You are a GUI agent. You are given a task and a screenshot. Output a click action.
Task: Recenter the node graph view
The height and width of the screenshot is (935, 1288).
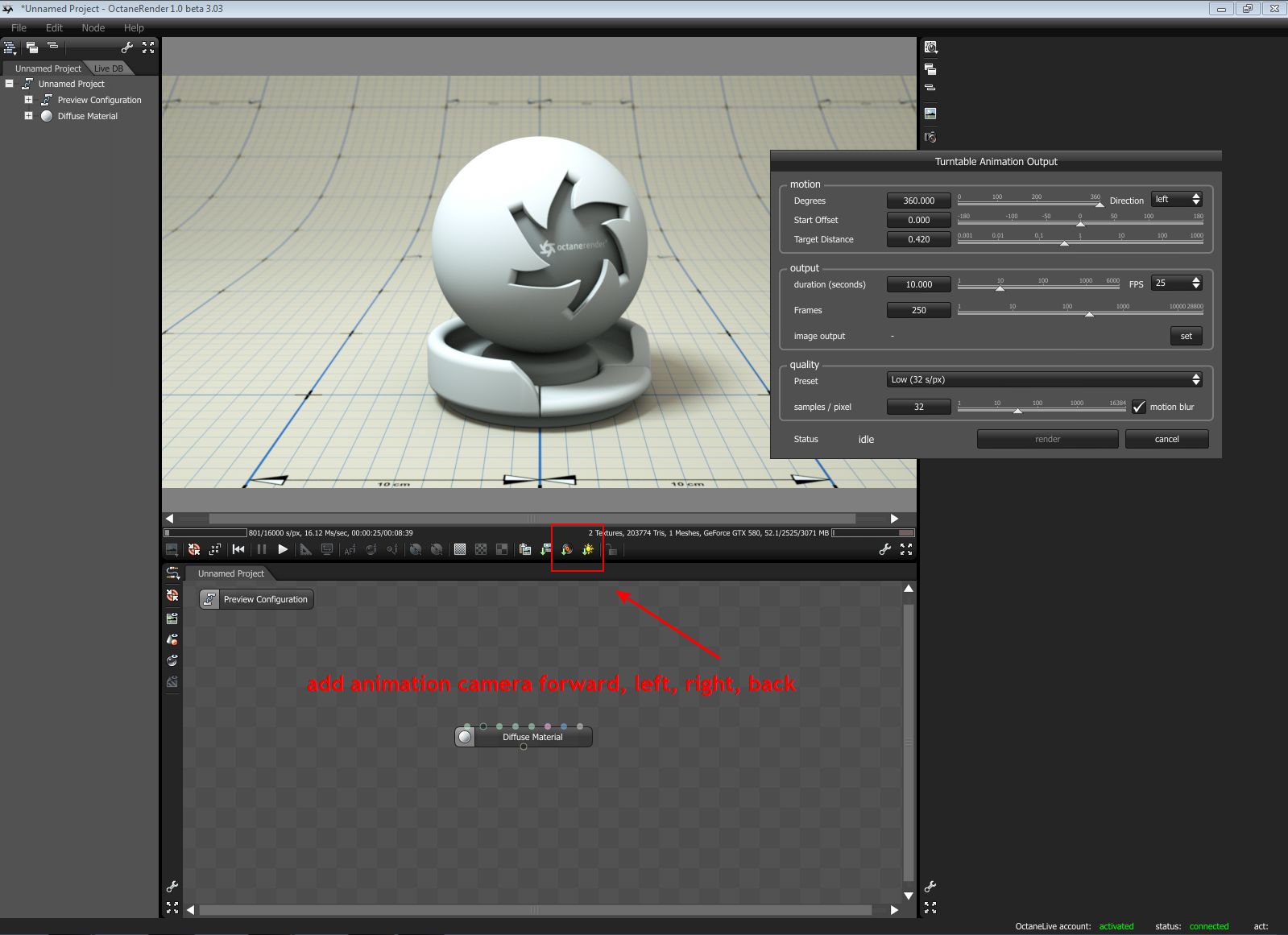[172, 595]
